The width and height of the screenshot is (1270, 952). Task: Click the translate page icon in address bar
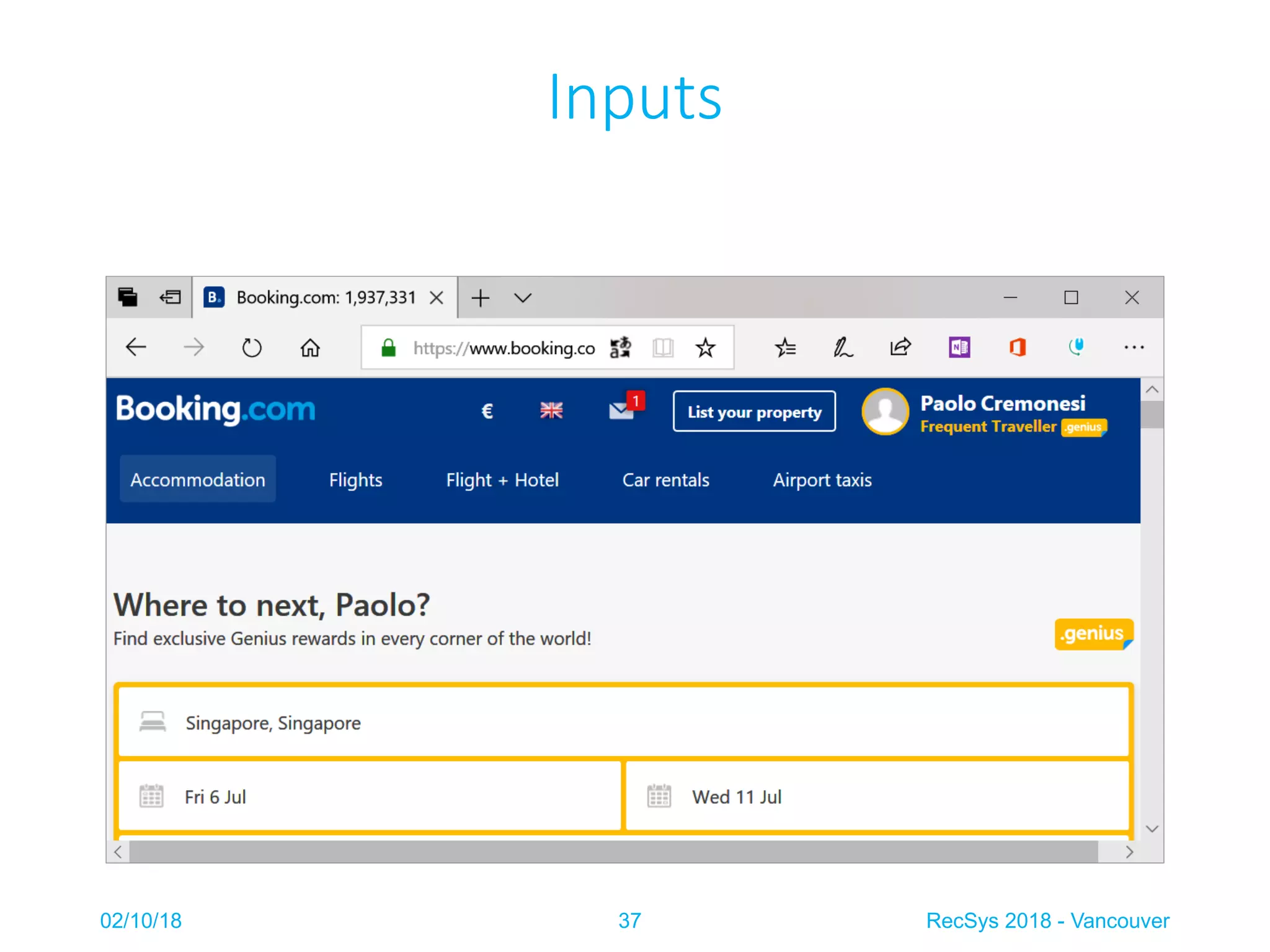click(620, 348)
